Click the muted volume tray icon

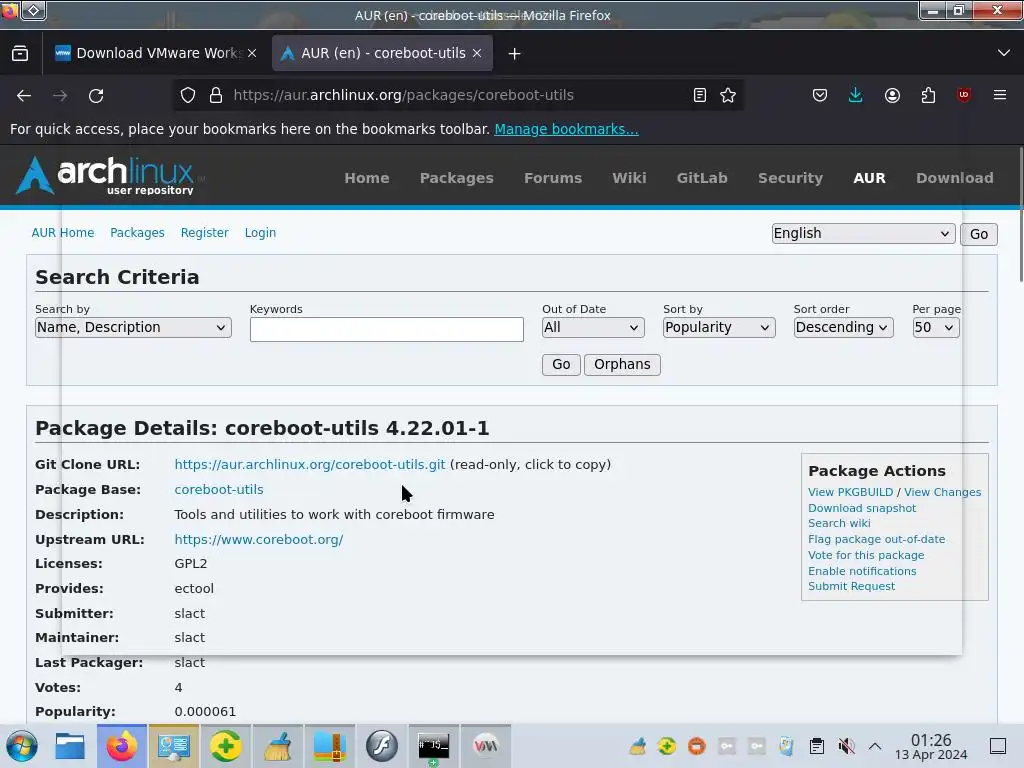[x=846, y=746]
